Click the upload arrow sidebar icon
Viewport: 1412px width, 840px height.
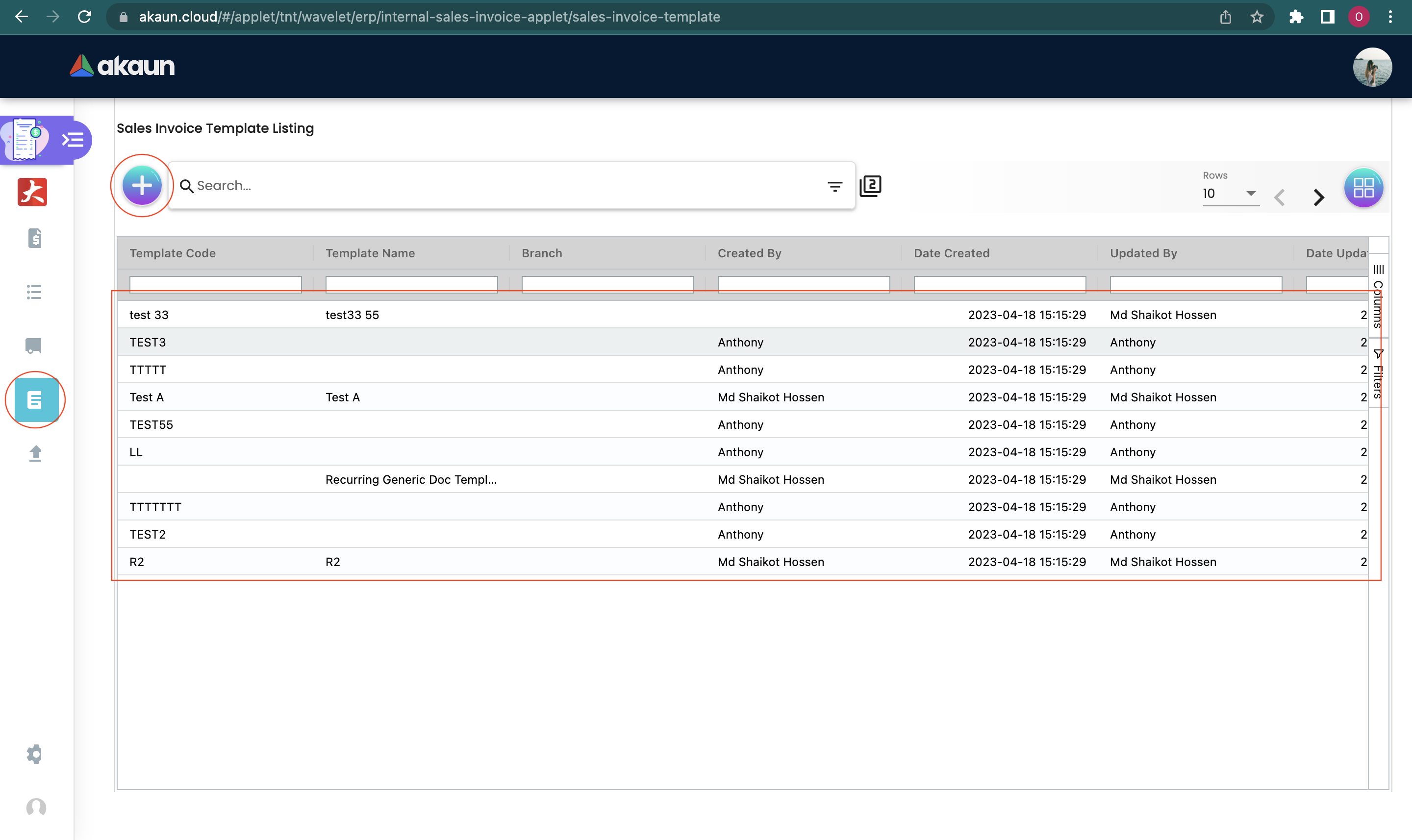pos(35,453)
